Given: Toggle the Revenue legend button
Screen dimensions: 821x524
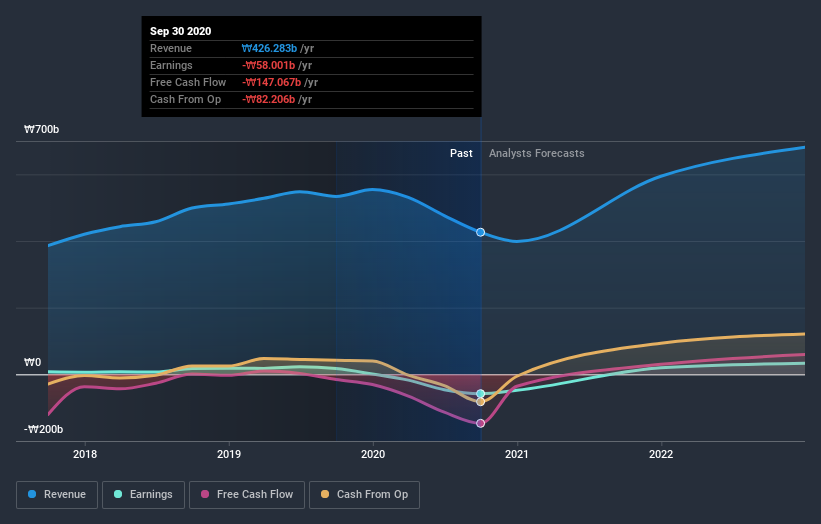Looking at the screenshot, I should click(x=57, y=495).
